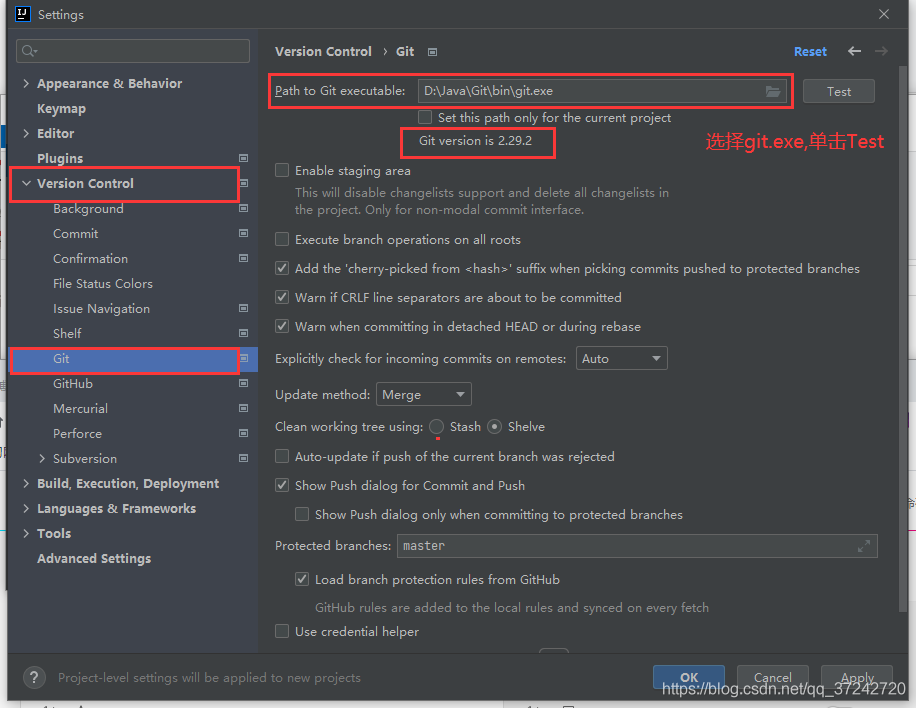Screen dimensions: 916x708
Task: Select Mercurial settings item
Action: [81, 409]
